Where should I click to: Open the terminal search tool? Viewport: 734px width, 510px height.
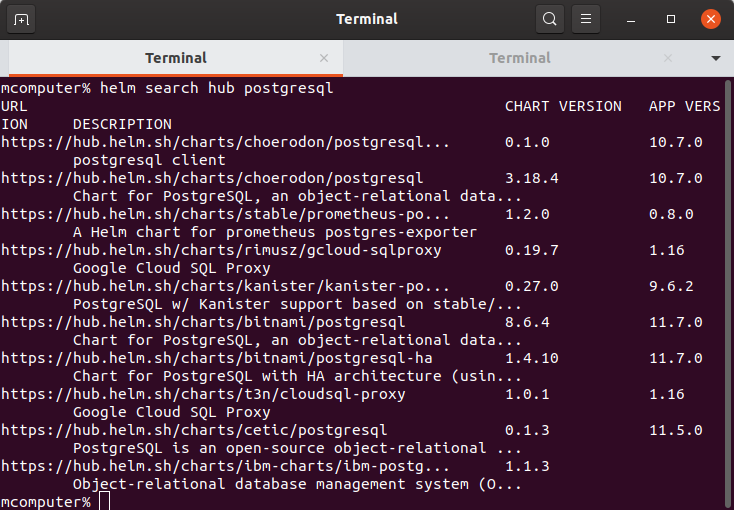click(550, 19)
